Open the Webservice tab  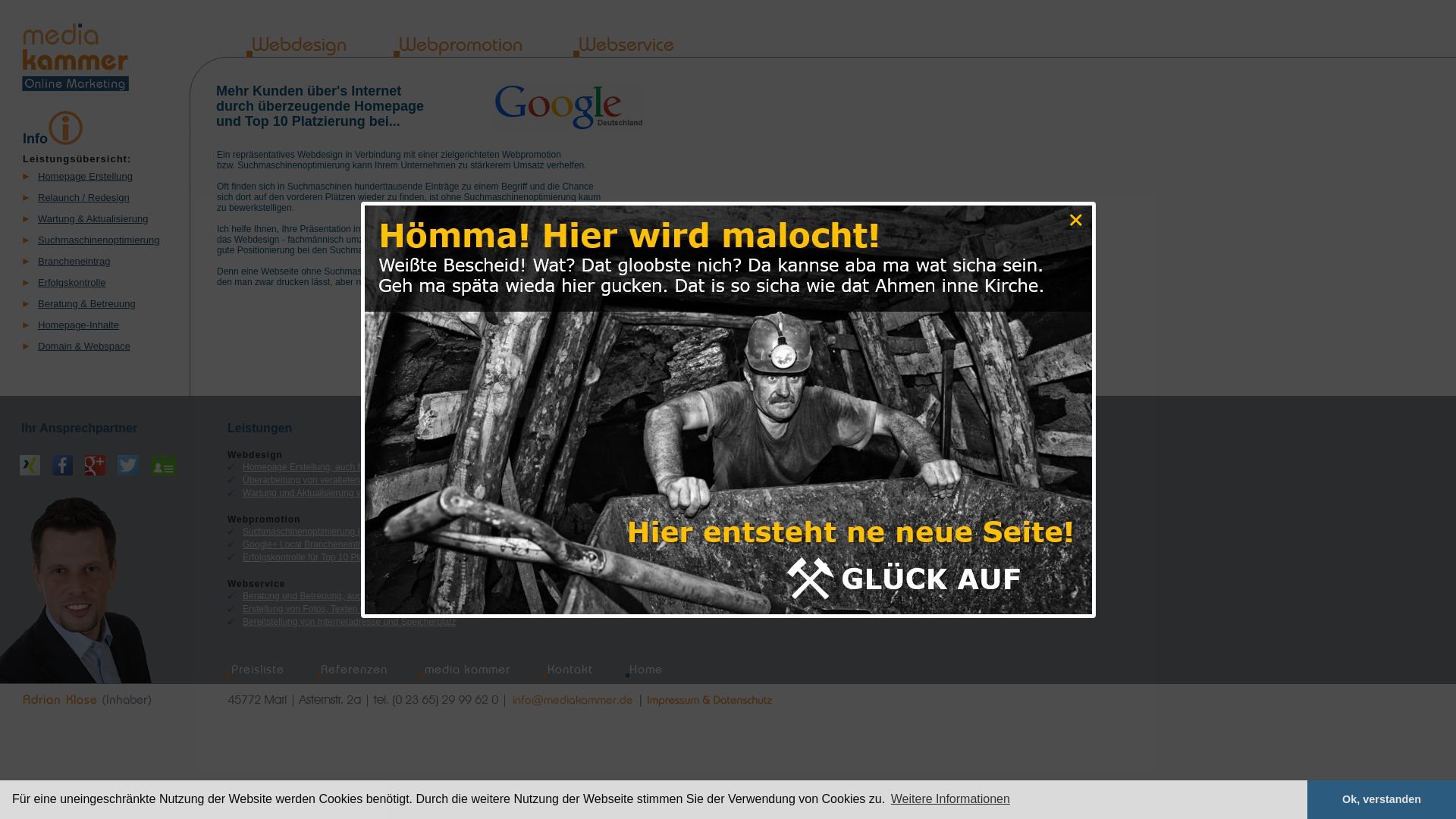[x=626, y=45]
